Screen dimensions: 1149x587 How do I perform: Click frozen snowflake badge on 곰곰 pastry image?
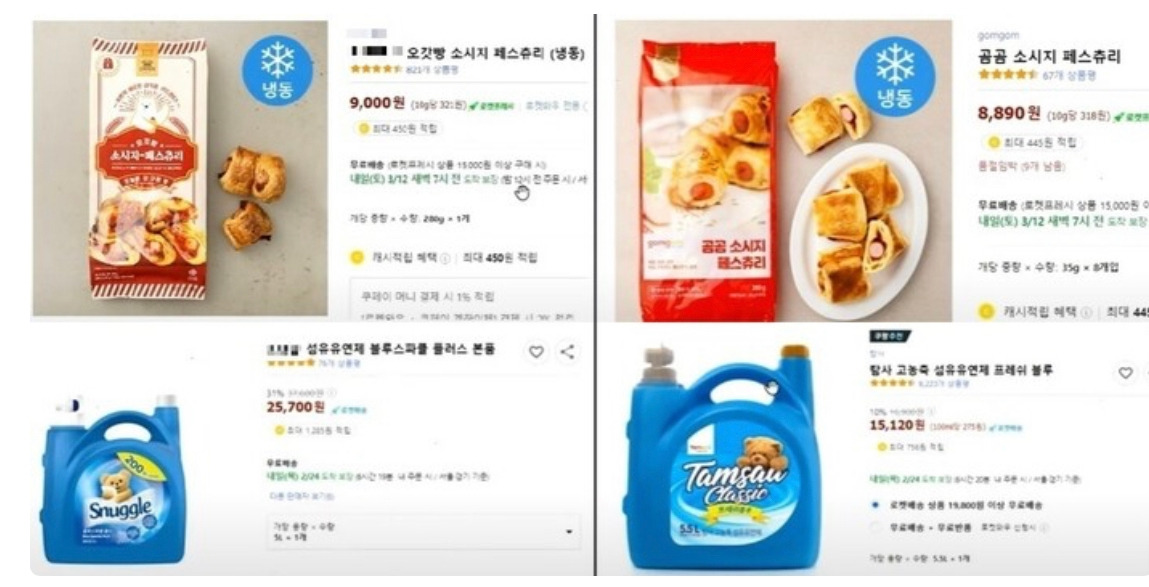coord(895,76)
